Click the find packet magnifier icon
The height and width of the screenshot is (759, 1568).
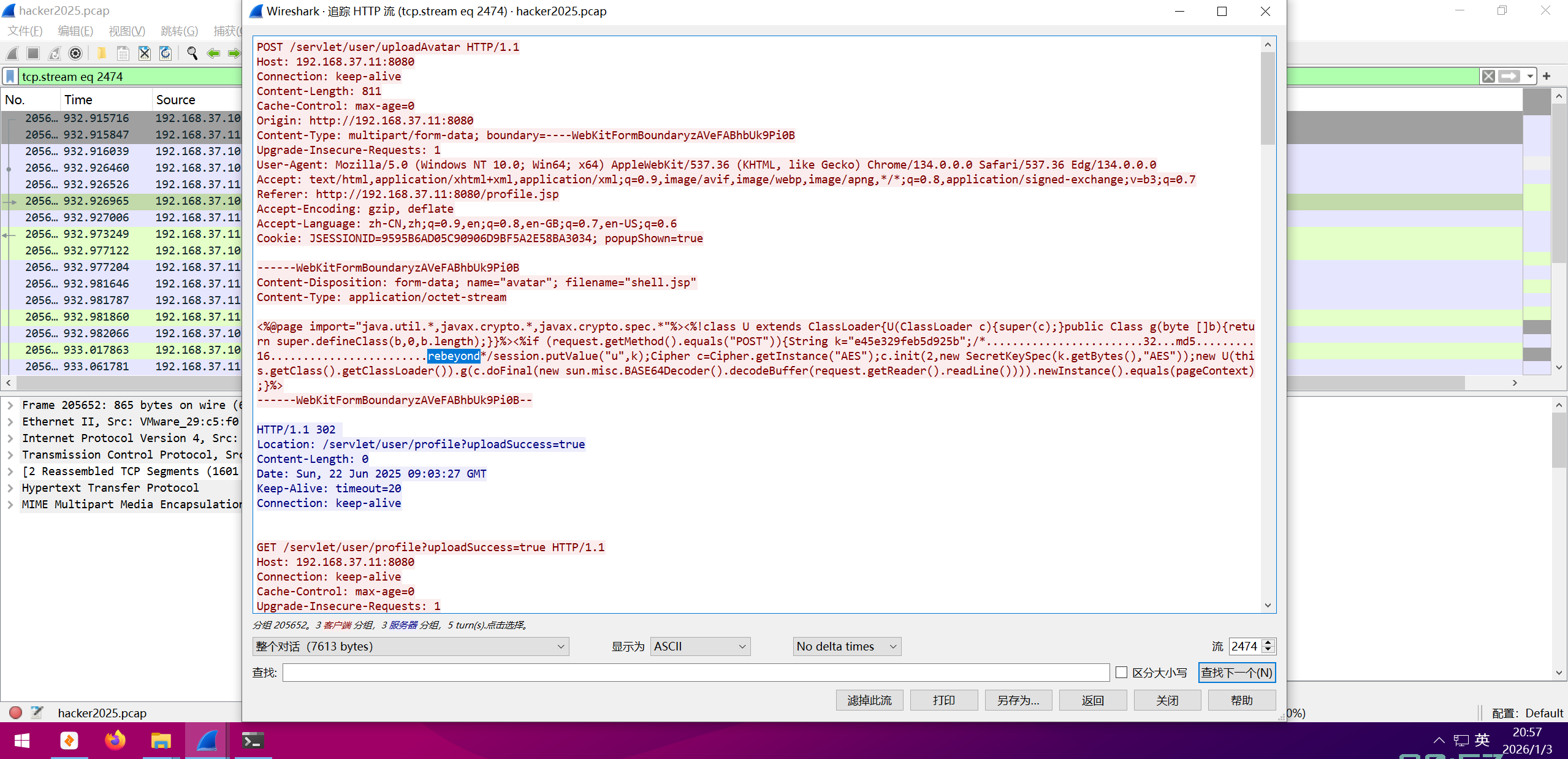pos(192,54)
